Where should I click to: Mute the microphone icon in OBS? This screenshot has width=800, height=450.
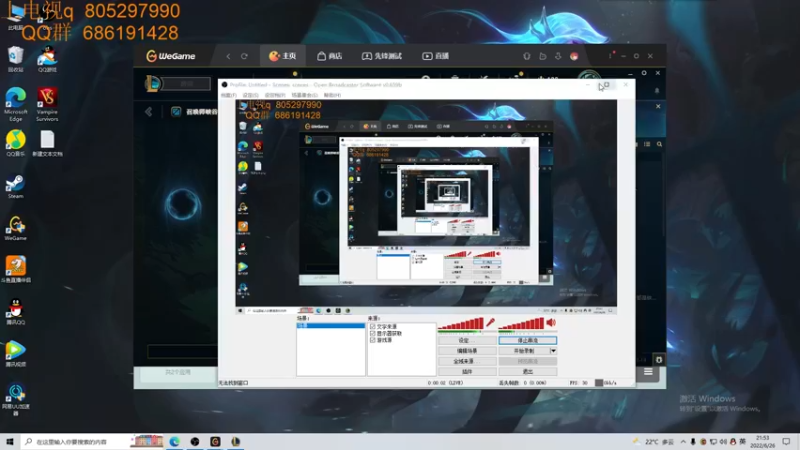click(490, 322)
